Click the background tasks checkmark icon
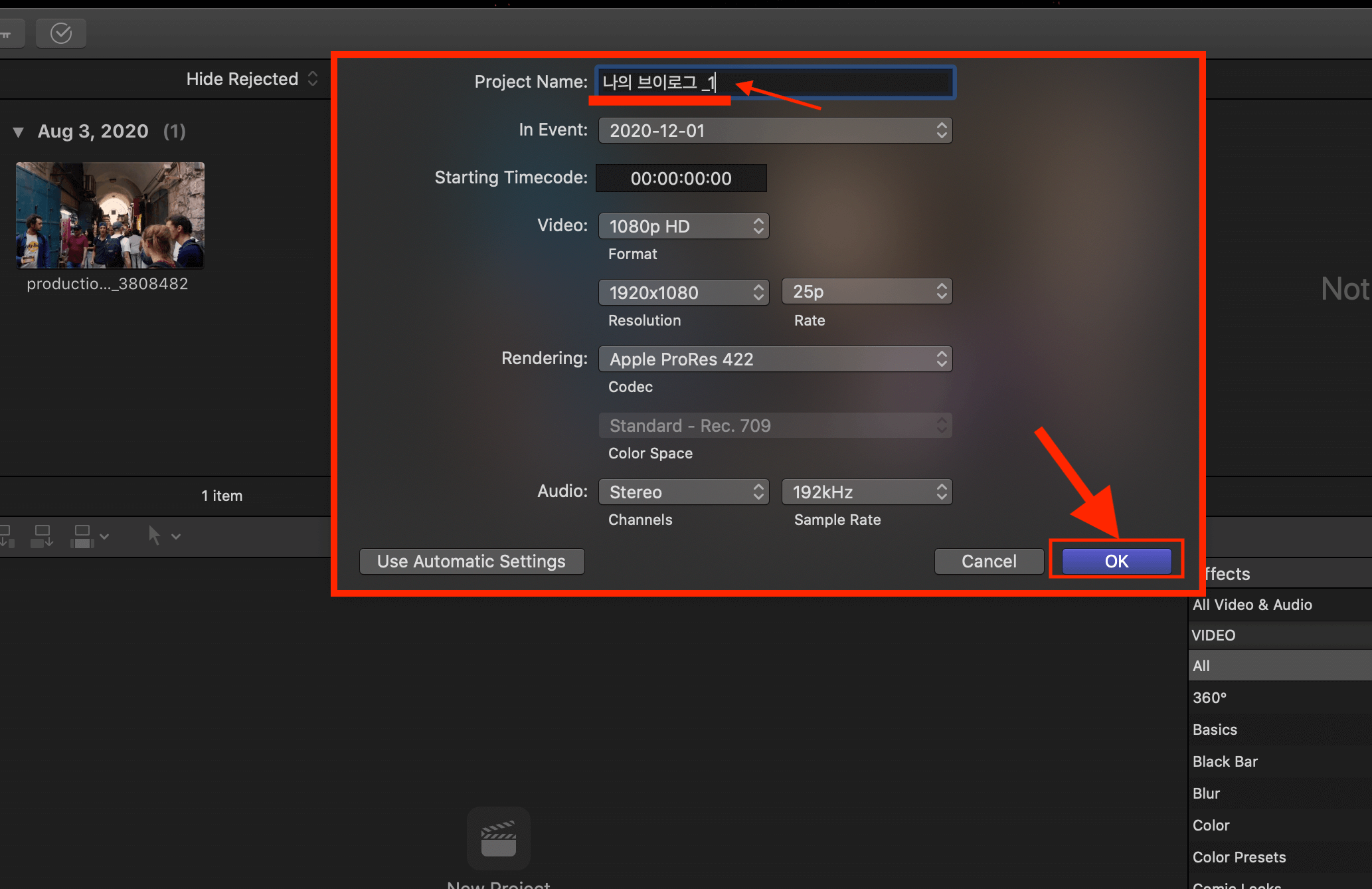1372x889 pixels. coord(61,33)
